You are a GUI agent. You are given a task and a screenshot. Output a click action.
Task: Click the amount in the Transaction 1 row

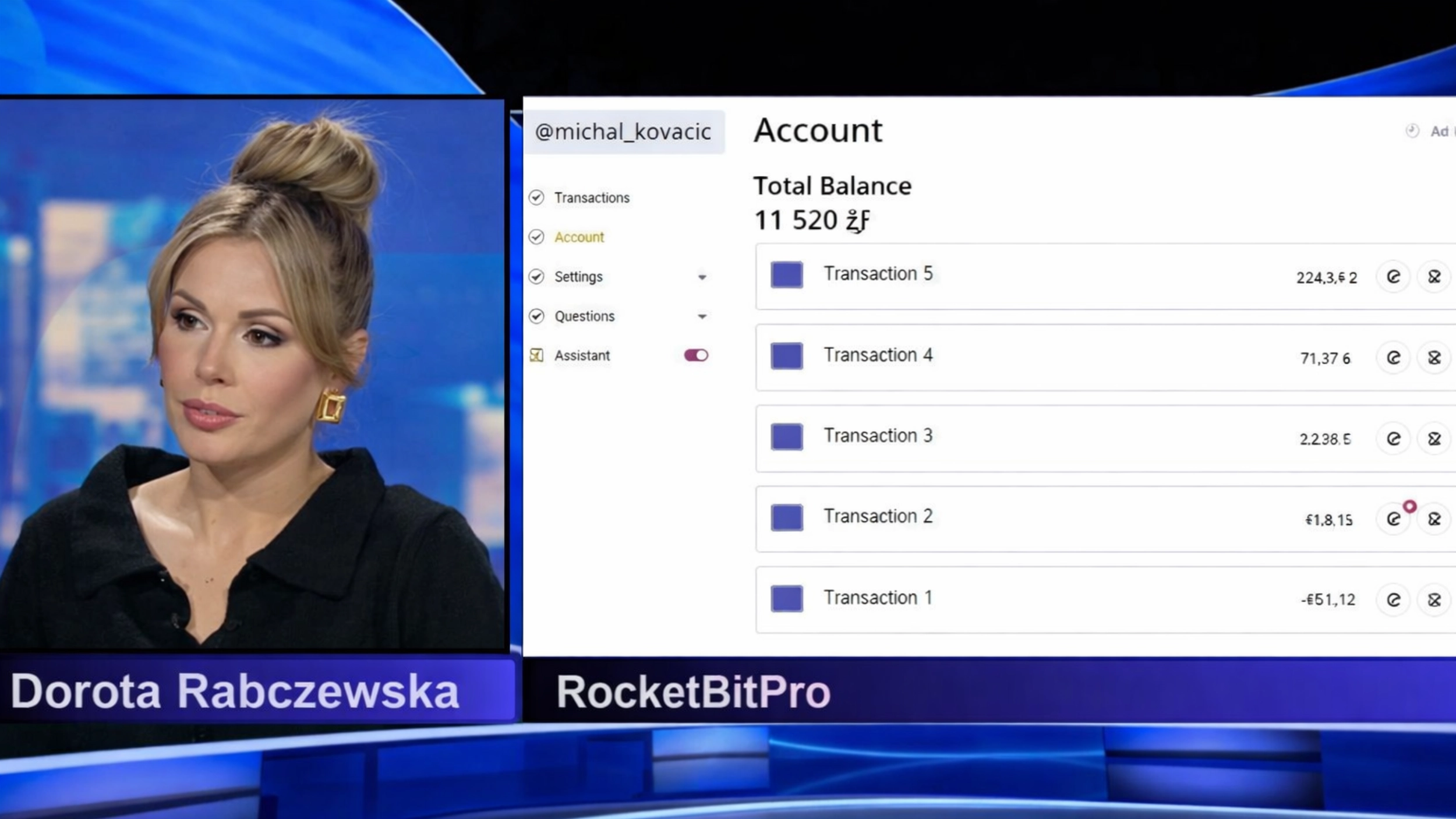tap(1328, 600)
